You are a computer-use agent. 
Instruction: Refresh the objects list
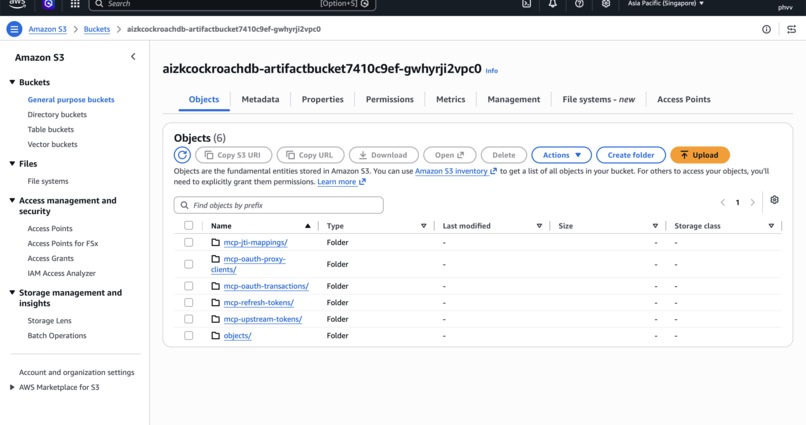coord(182,155)
